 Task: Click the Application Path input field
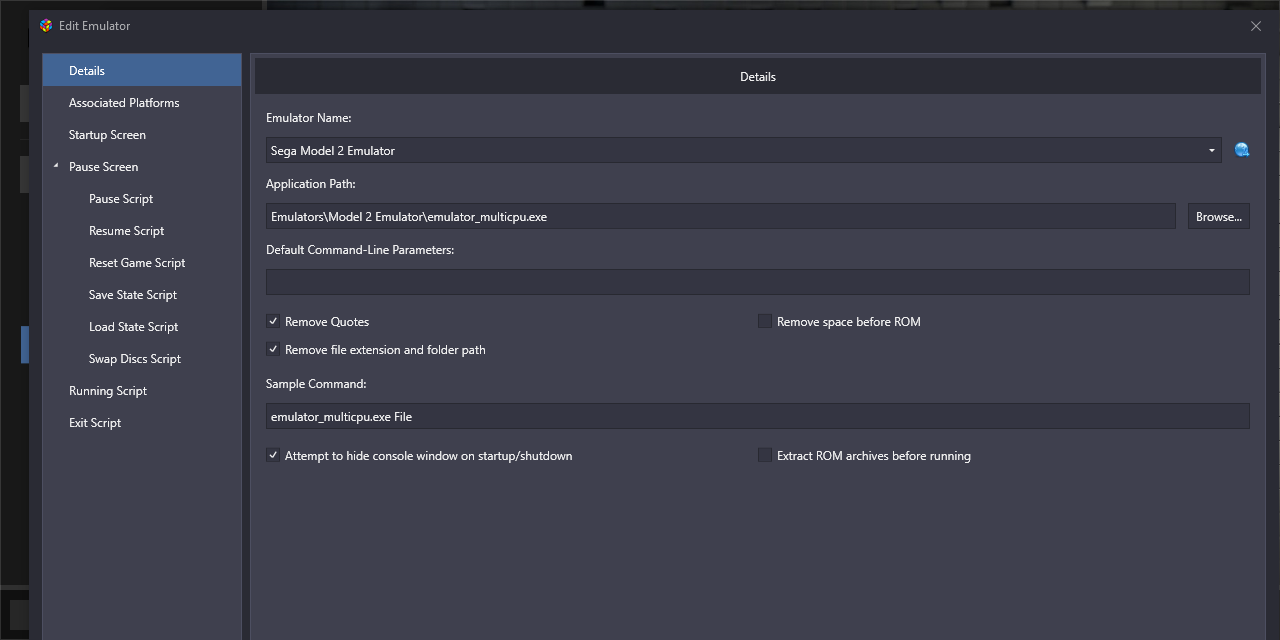(721, 216)
